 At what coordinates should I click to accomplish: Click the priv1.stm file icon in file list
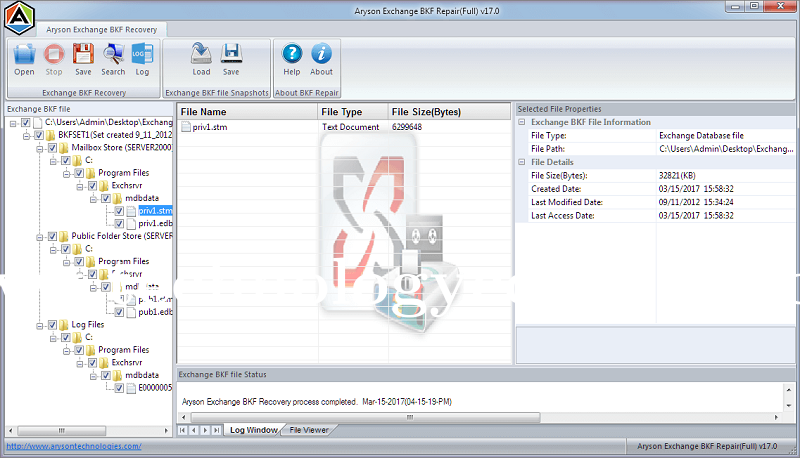tap(186, 127)
